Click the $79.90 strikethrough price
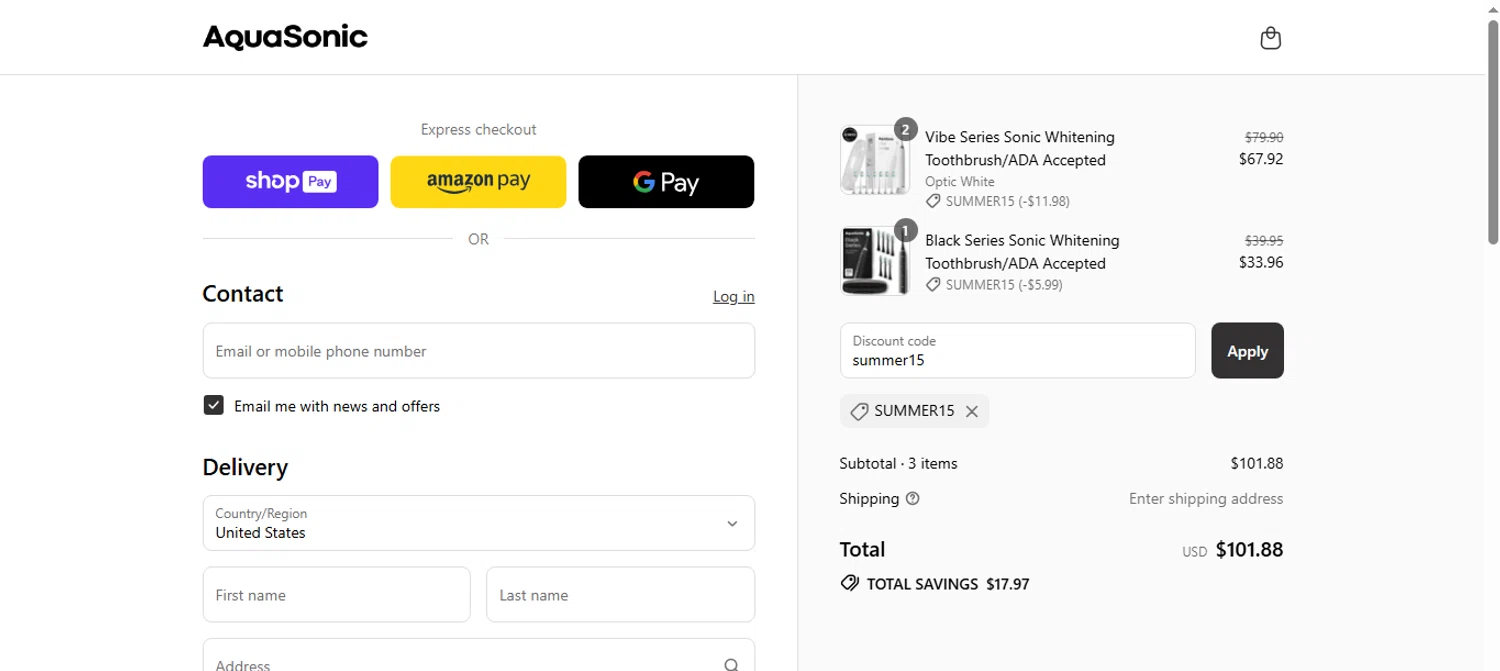The image size is (1500, 671). pos(1264,137)
